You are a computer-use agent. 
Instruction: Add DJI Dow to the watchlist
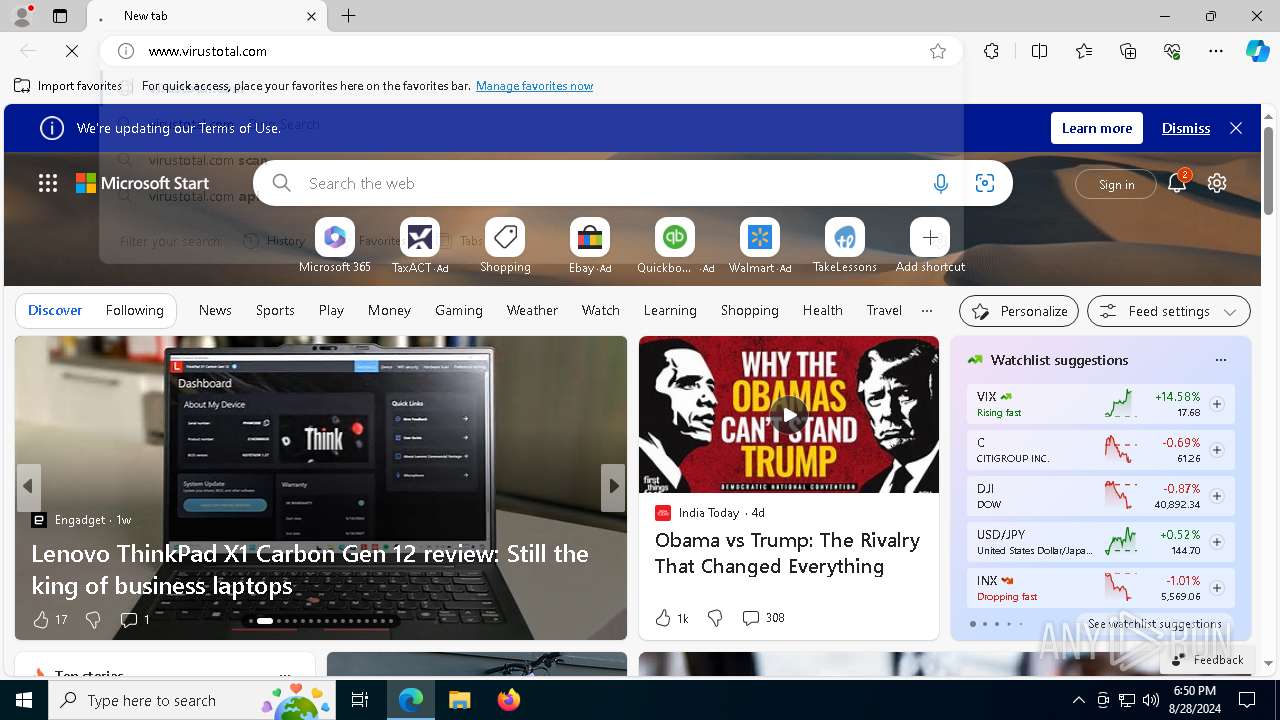(x=1217, y=496)
